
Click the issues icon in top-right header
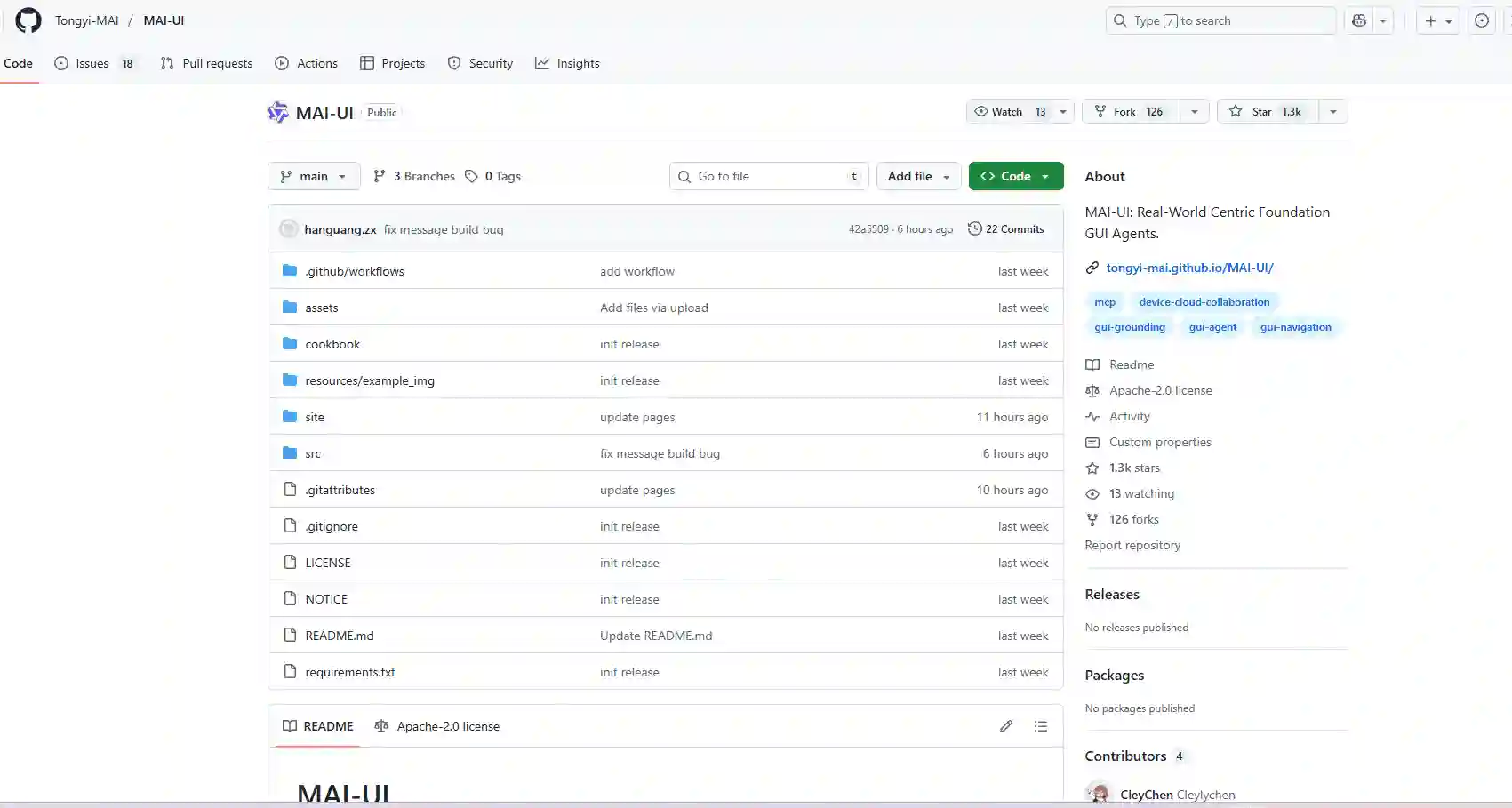coord(1481,20)
